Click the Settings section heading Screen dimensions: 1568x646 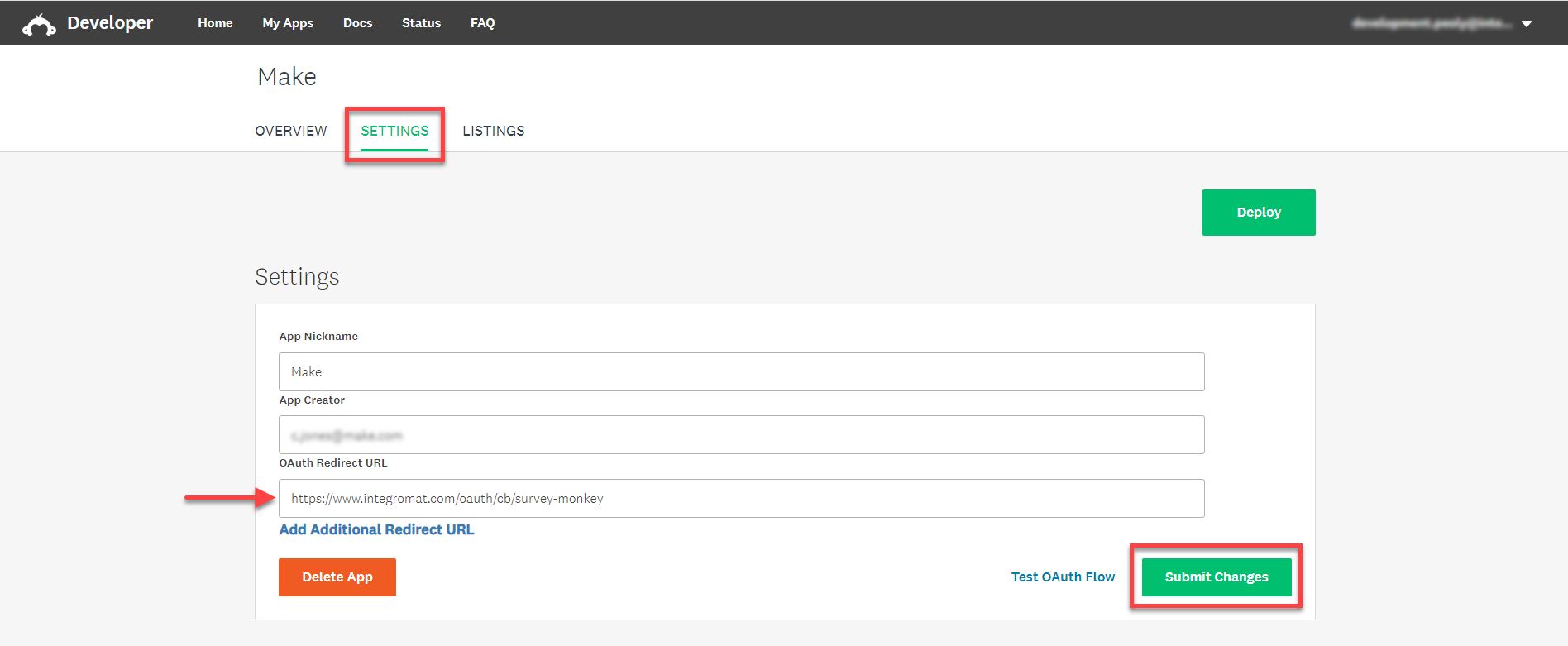point(297,277)
